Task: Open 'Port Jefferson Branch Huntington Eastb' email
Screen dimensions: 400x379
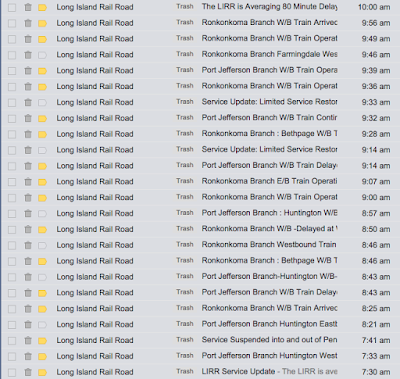Action: [x=269, y=324]
